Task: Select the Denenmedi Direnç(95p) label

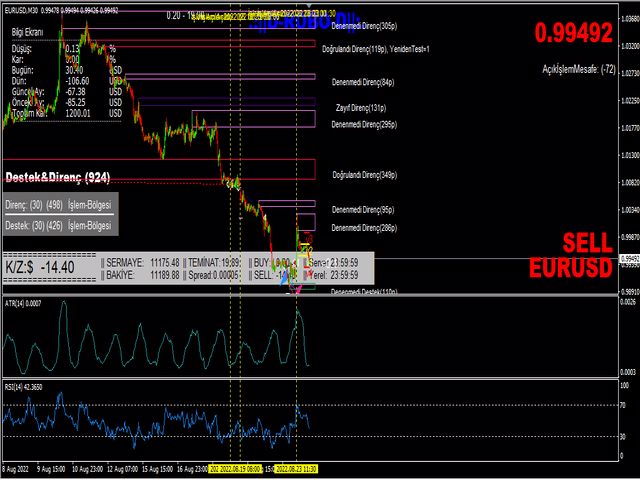Action: point(363,210)
